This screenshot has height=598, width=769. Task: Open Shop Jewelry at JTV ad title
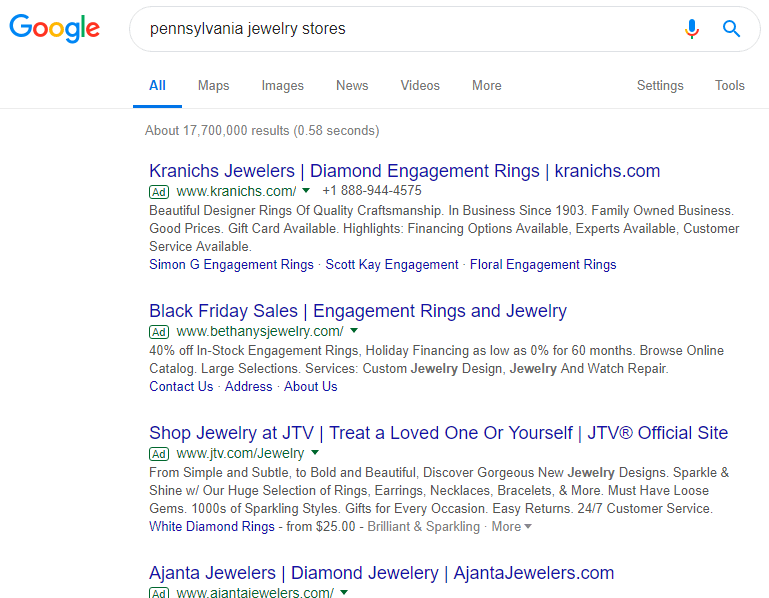(438, 433)
